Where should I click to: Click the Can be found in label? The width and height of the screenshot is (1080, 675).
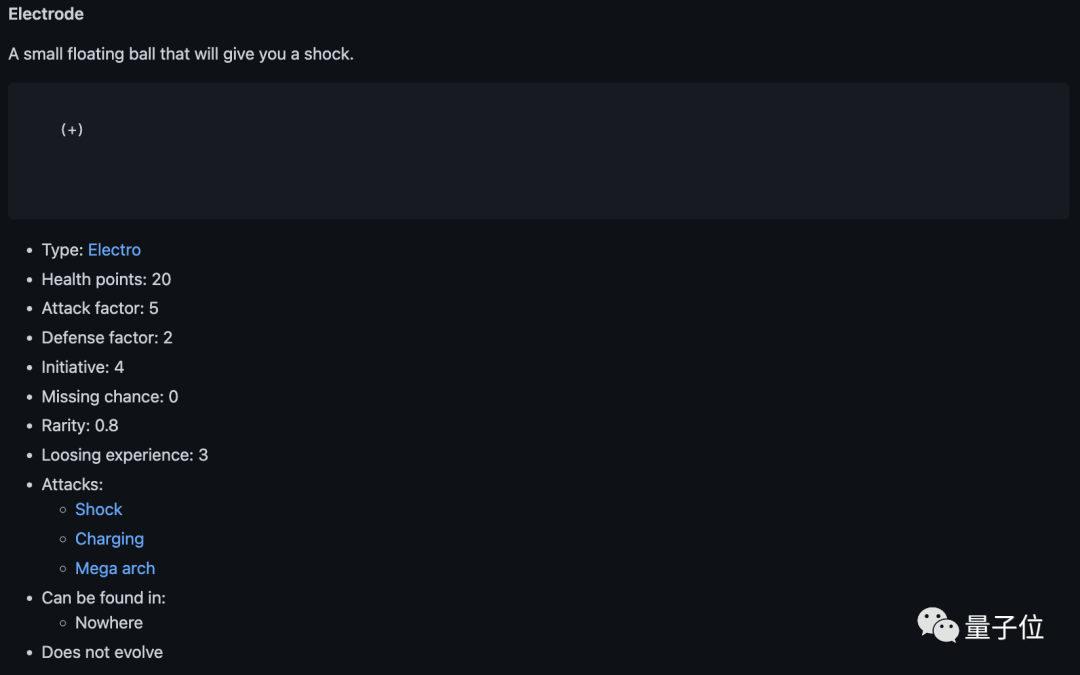click(103, 598)
